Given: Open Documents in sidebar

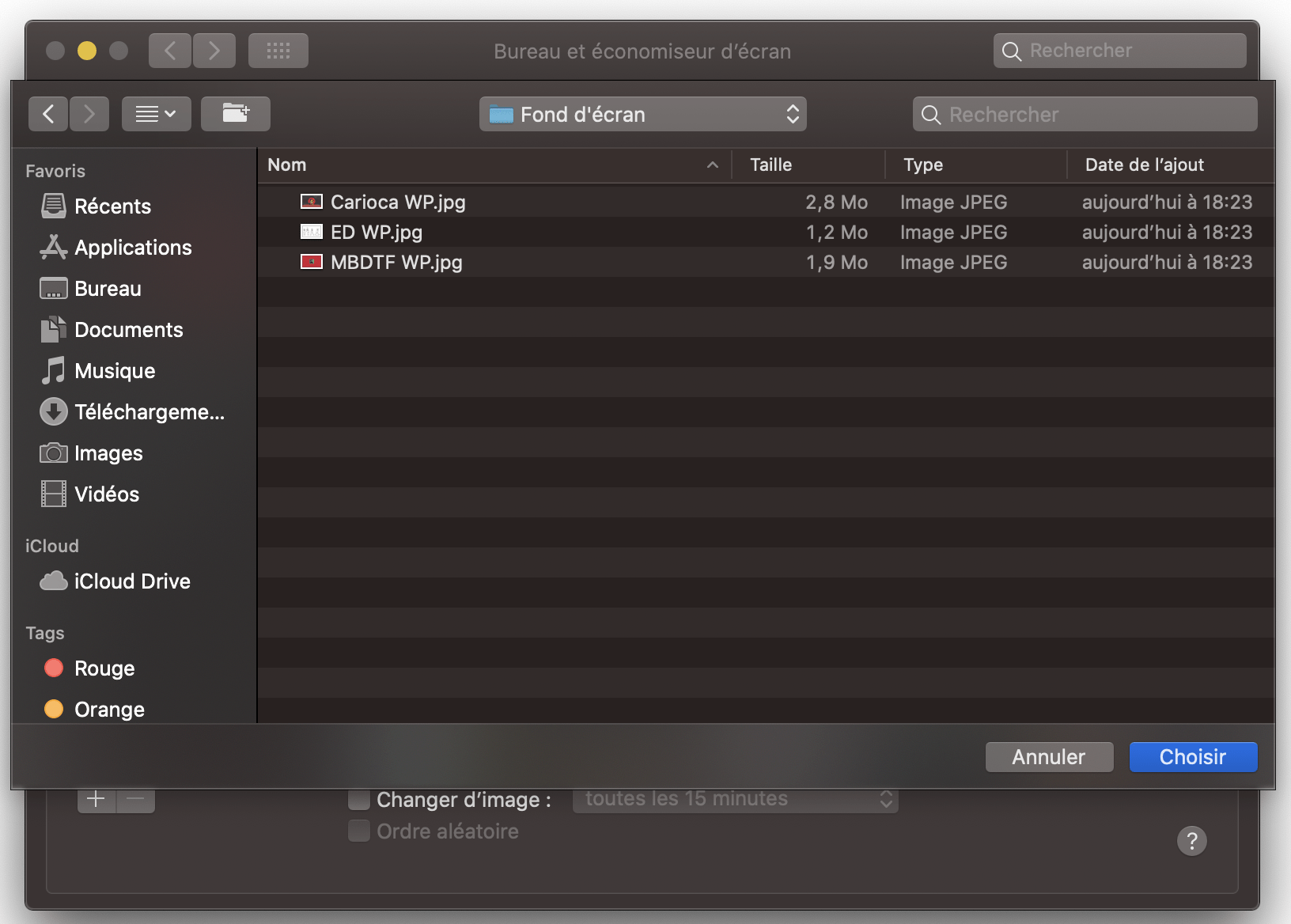Looking at the screenshot, I should pos(133,330).
